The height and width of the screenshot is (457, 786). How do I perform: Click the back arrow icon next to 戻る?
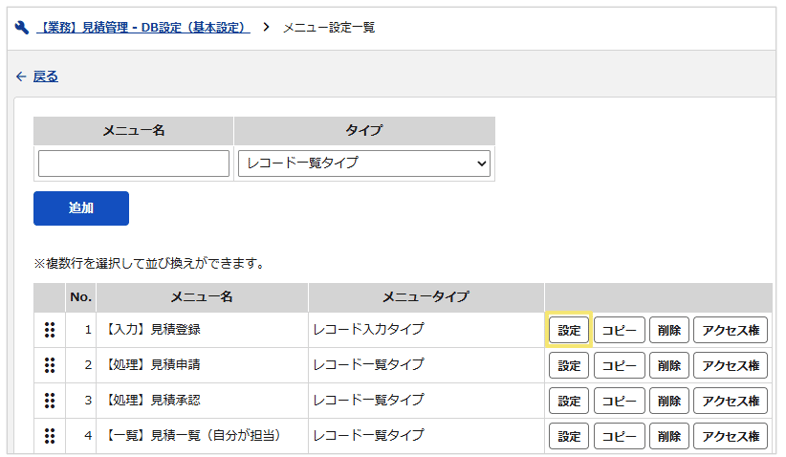21,76
